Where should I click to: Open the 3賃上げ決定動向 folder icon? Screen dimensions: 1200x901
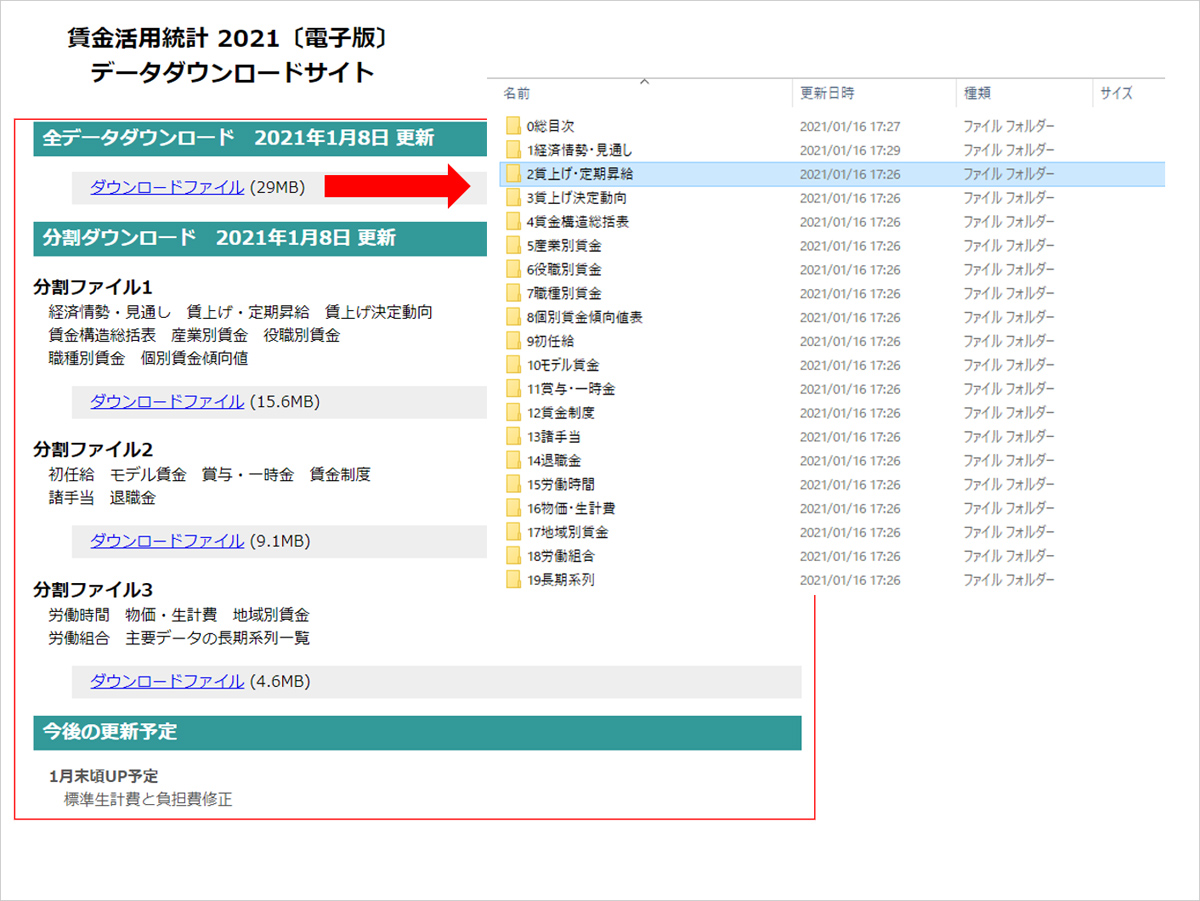pos(514,198)
